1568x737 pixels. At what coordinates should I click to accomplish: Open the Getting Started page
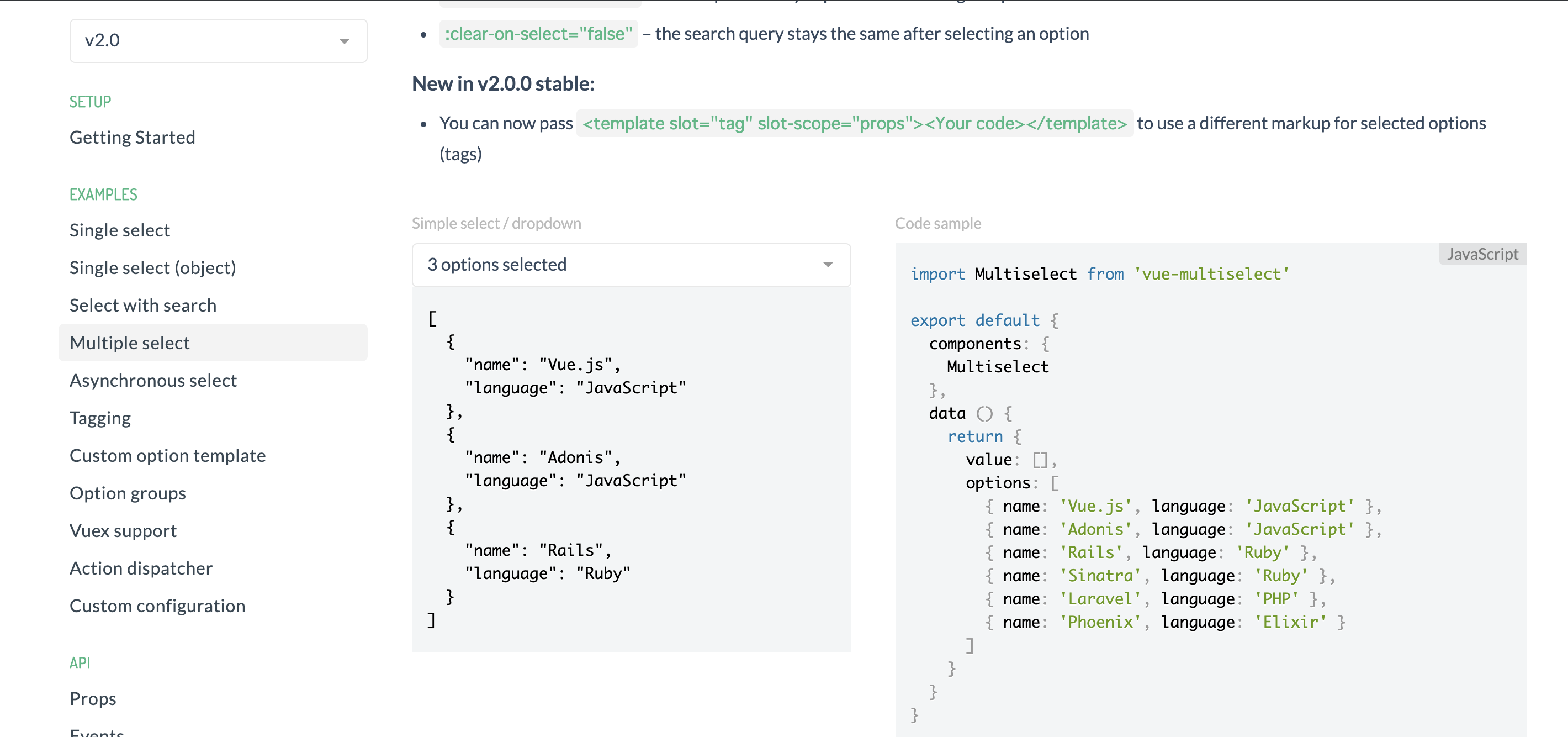point(132,137)
